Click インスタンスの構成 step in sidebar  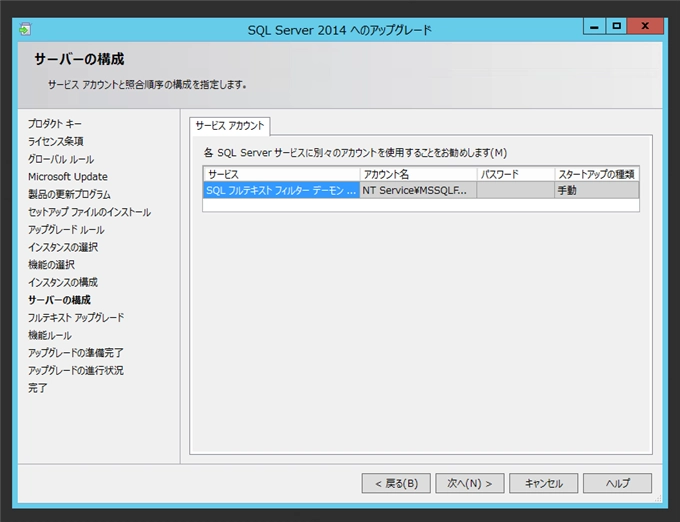63,282
